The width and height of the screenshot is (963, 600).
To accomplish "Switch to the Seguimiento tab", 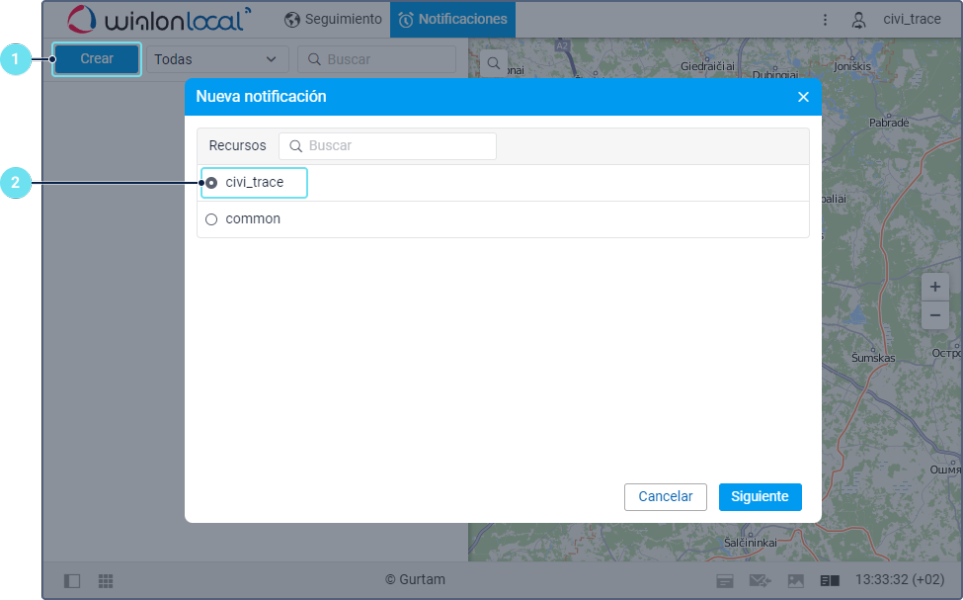I will [x=333, y=19].
